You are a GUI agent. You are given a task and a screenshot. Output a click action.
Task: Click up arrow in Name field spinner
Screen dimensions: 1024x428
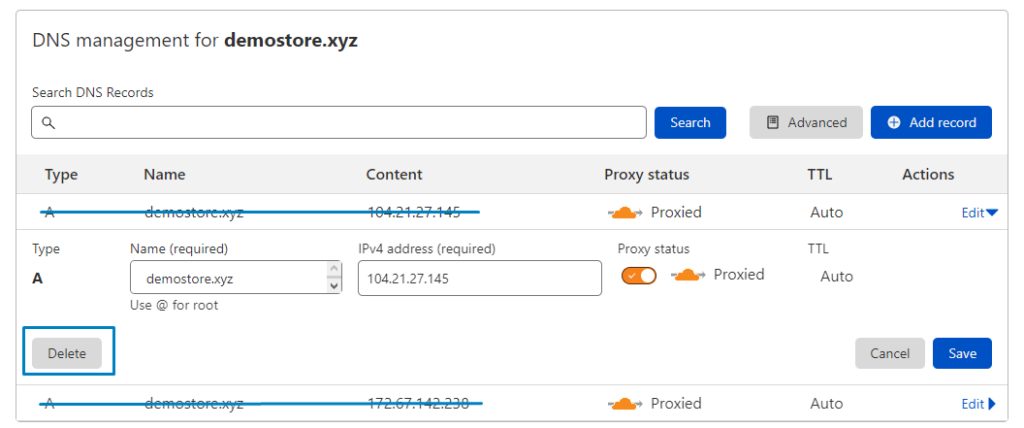click(334, 269)
